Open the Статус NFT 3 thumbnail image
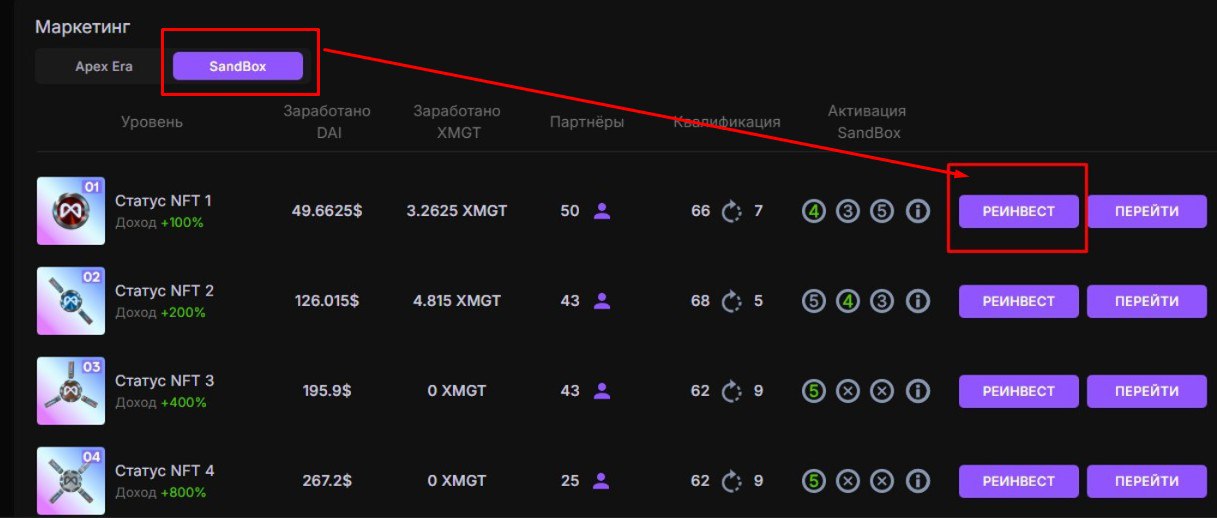The image size is (1217, 518). pos(70,391)
